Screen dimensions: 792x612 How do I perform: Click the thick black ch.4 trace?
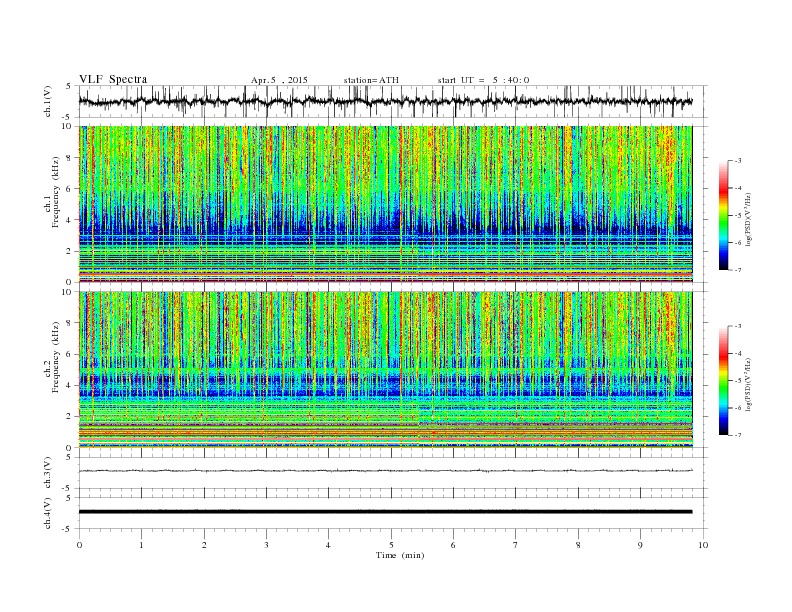pos(385,512)
